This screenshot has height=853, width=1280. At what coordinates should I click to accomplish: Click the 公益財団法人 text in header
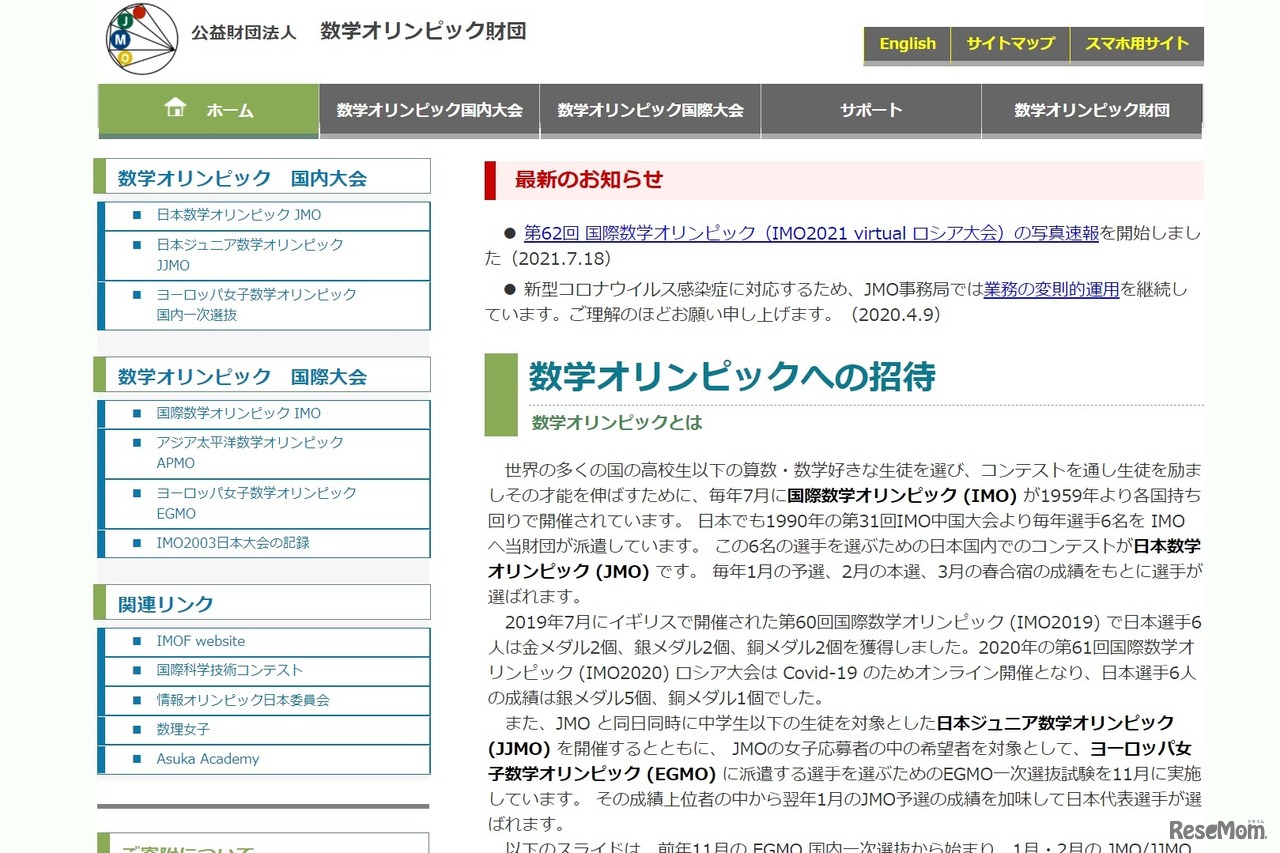[244, 32]
